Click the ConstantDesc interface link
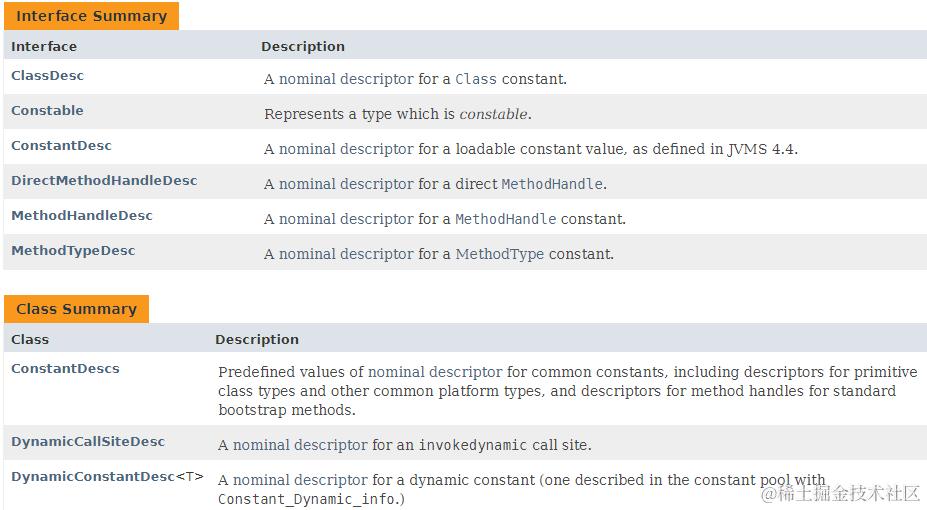 61,146
